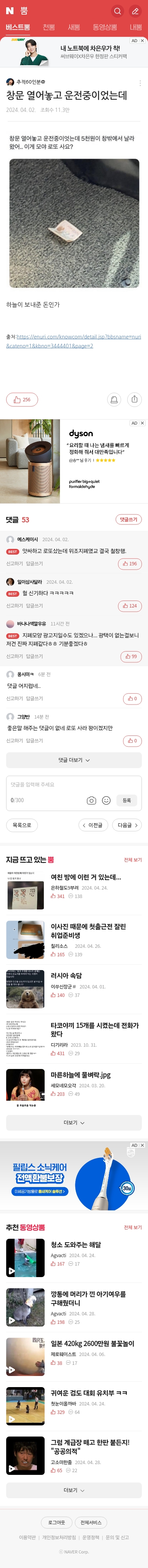Switch to the 동영상뽐 tab
The height and width of the screenshot is (1568, 148).
pos(105,27)
